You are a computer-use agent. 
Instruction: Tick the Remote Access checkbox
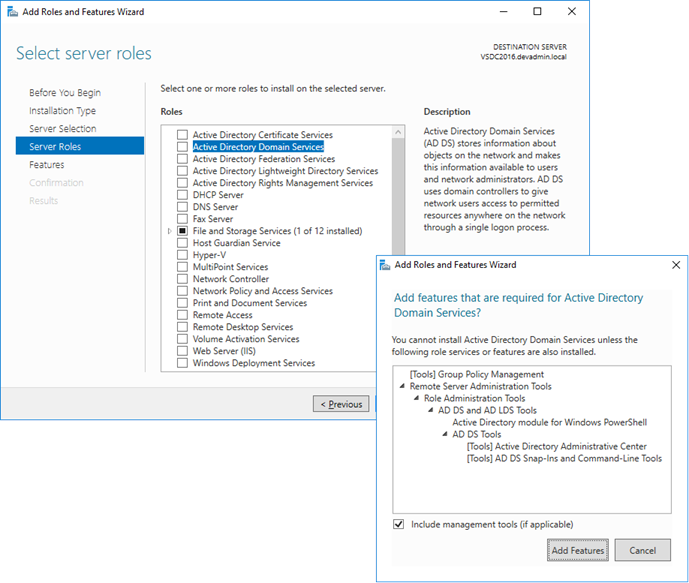pos(182,315)
